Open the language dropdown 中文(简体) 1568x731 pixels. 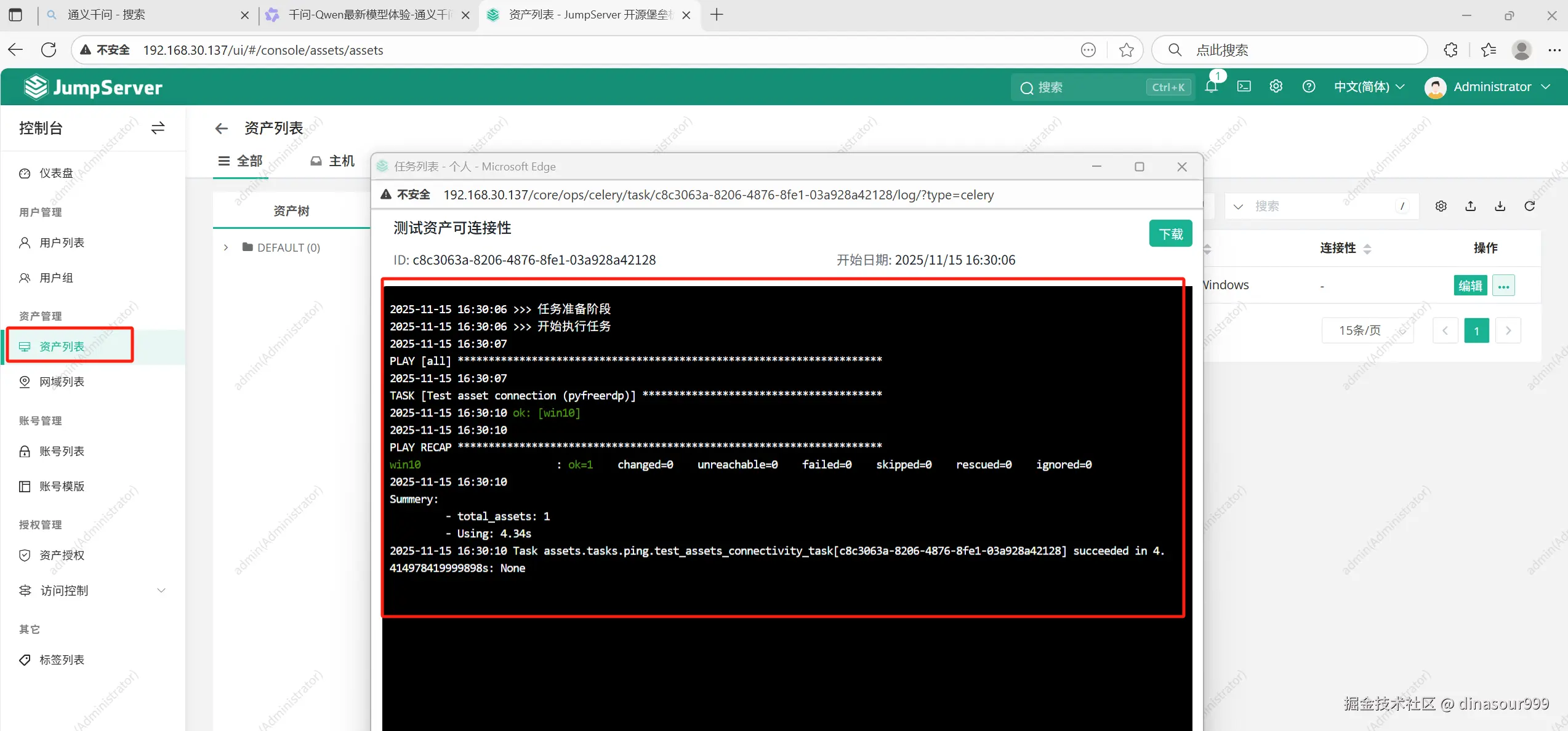(x=1369, y=87)
